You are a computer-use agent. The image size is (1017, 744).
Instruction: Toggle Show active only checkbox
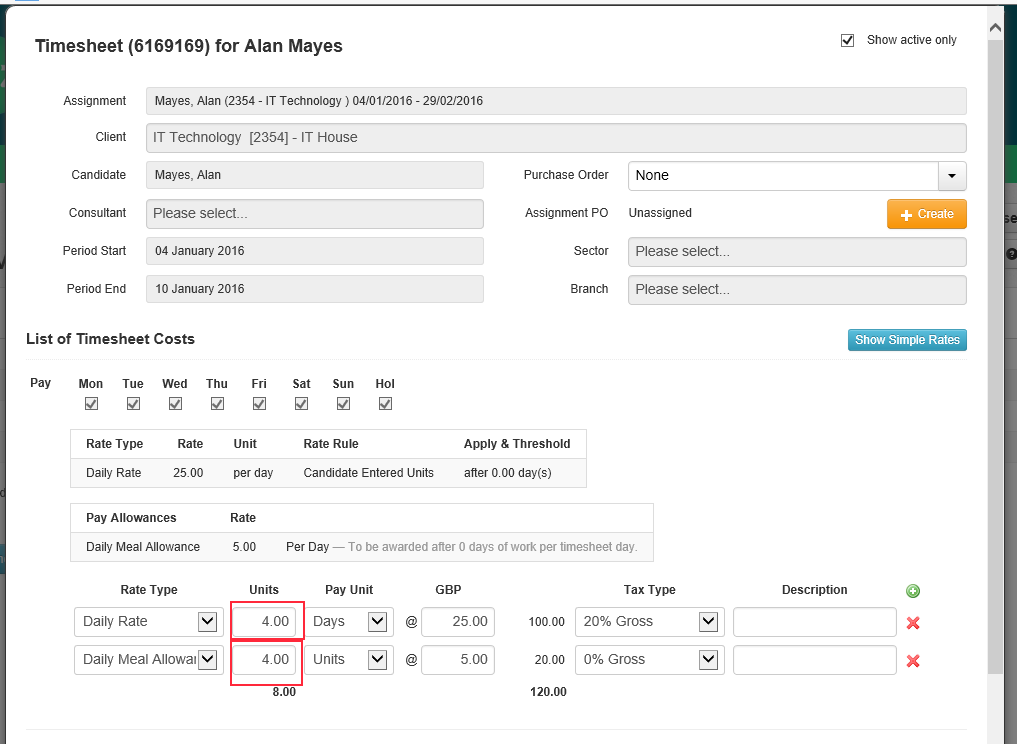847,40
